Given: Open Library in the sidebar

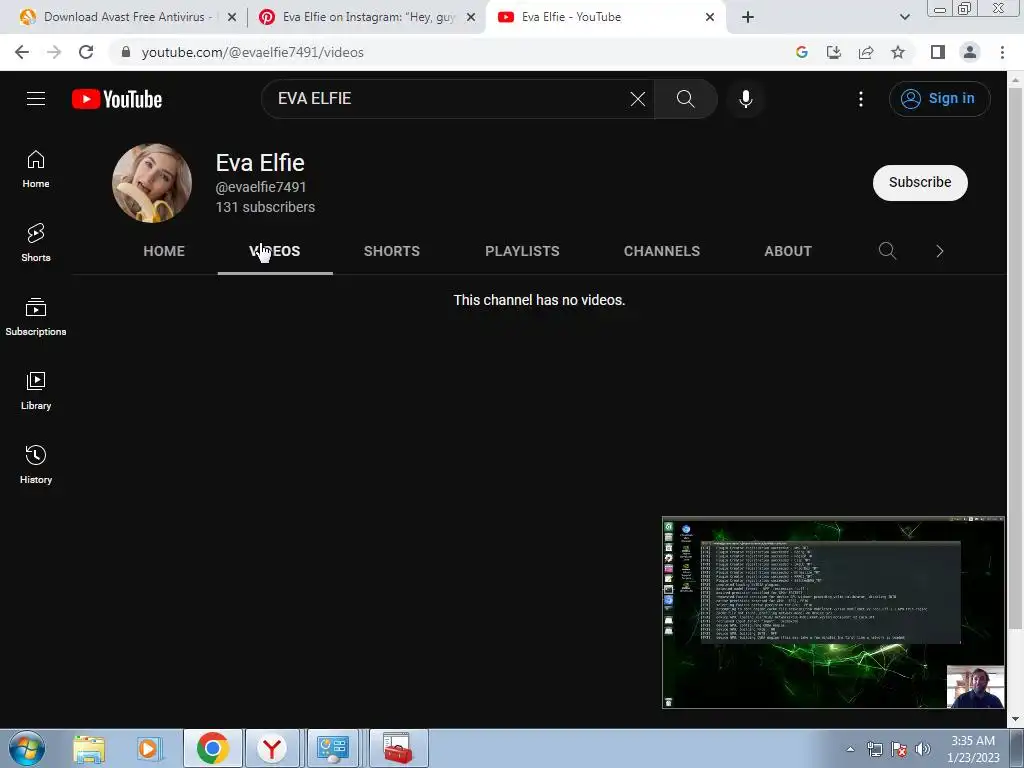Looking at the screenshot, I should (x=36, y=391).
